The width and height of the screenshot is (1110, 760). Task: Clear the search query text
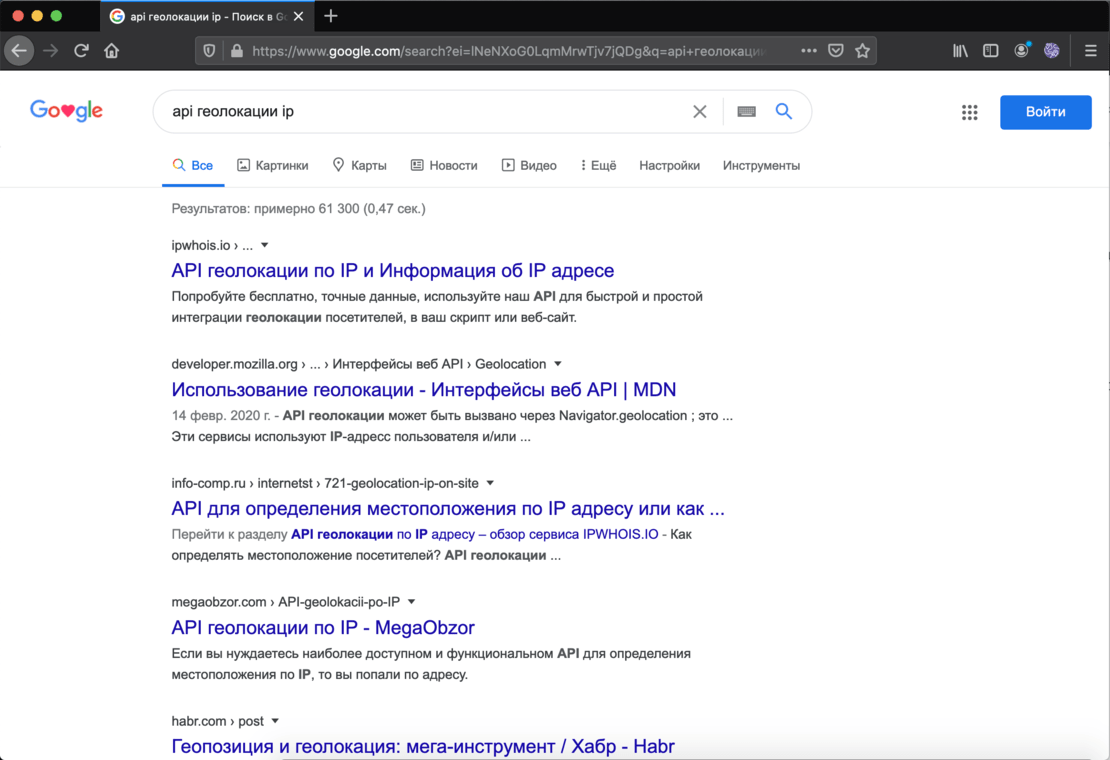(x=699, y=111)
